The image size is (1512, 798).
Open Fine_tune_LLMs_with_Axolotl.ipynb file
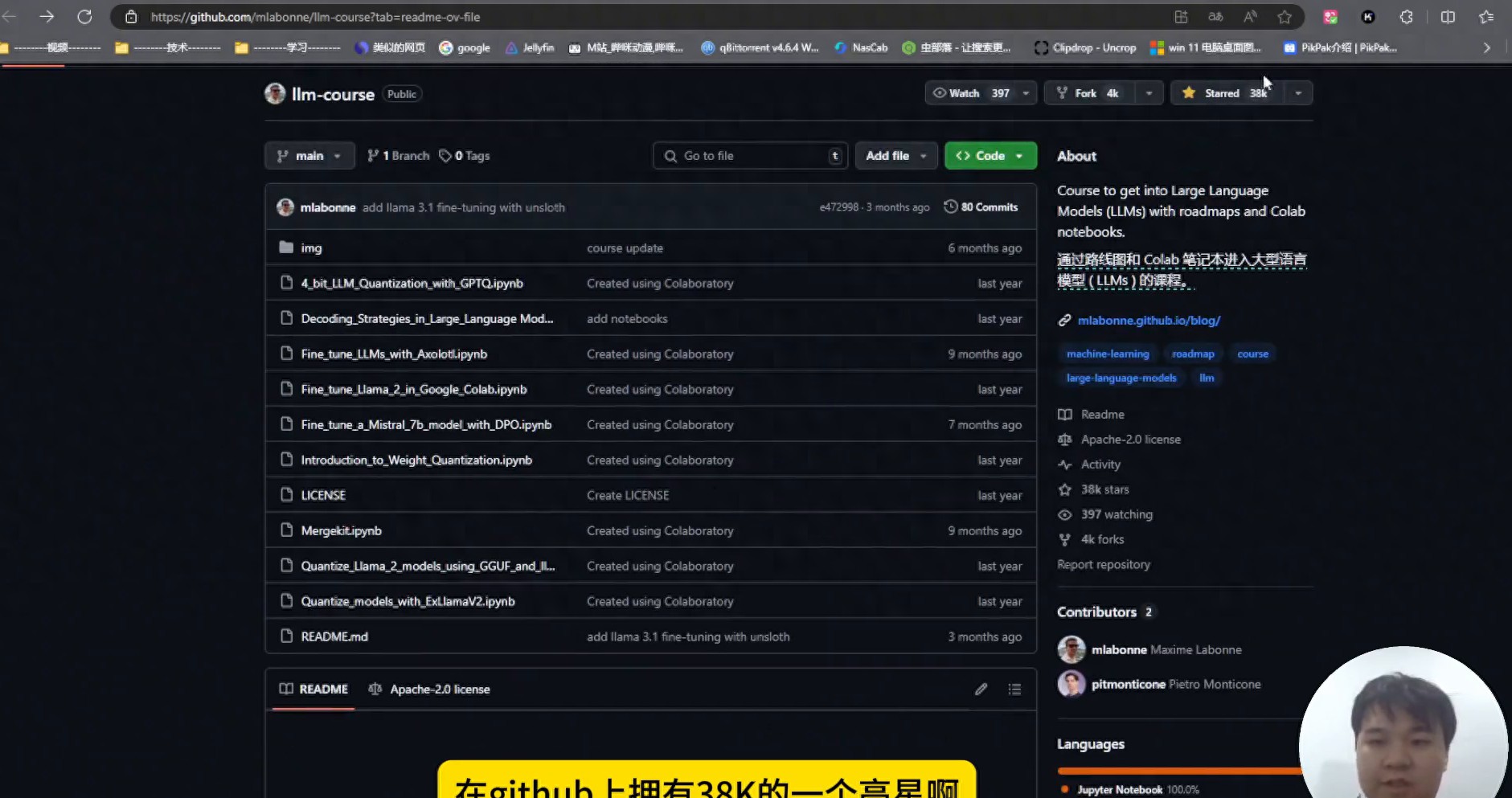point(394,354)
